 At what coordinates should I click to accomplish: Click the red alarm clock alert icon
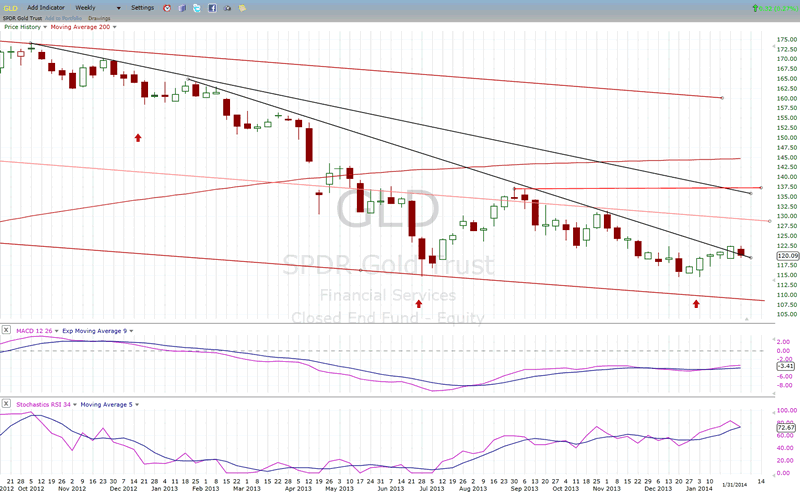[x=167, y=8]
